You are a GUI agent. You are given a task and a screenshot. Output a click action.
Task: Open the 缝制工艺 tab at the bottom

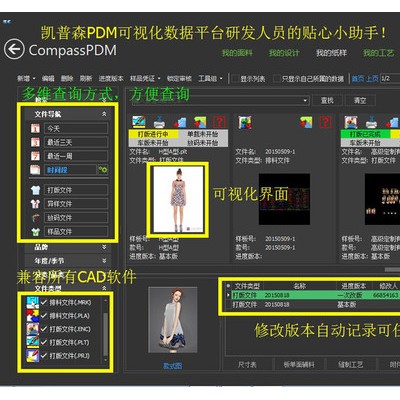[350, 365]
